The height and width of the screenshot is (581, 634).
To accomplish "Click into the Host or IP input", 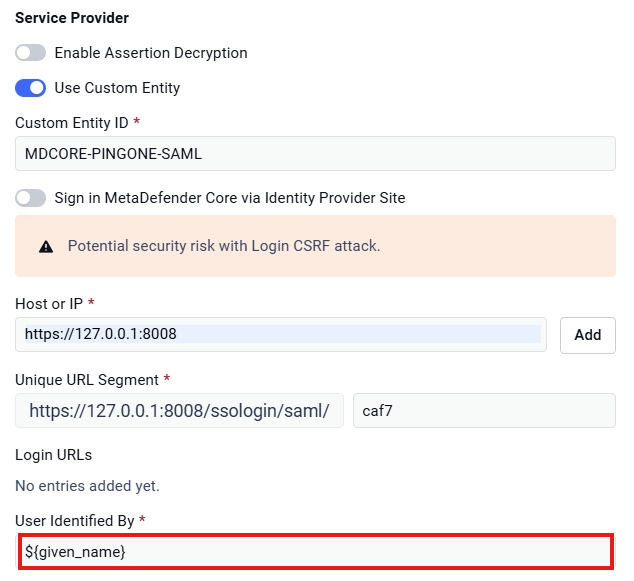I will point(281,334).
